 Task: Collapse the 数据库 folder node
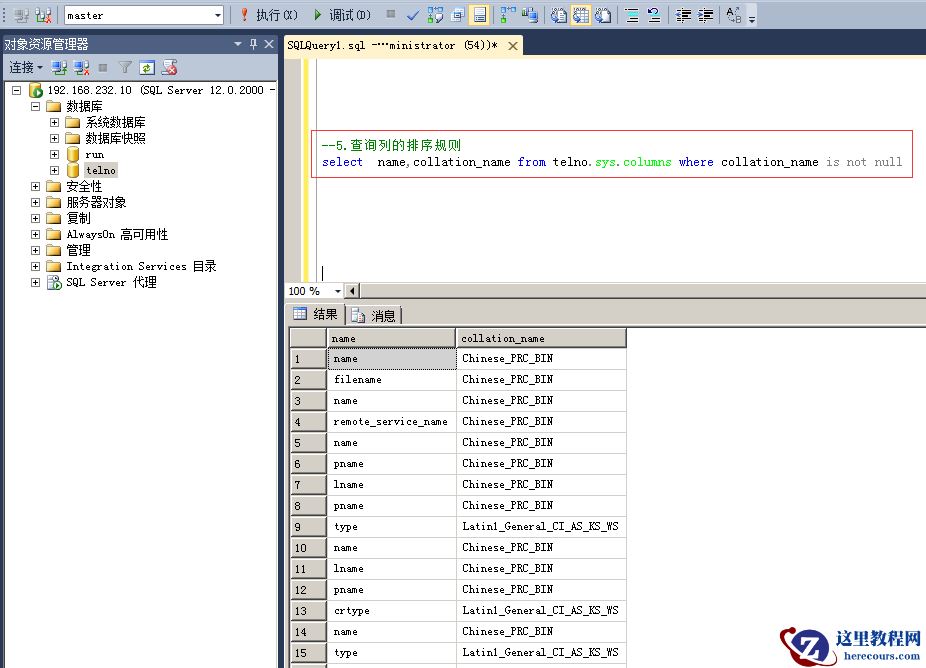pos(36,107)
